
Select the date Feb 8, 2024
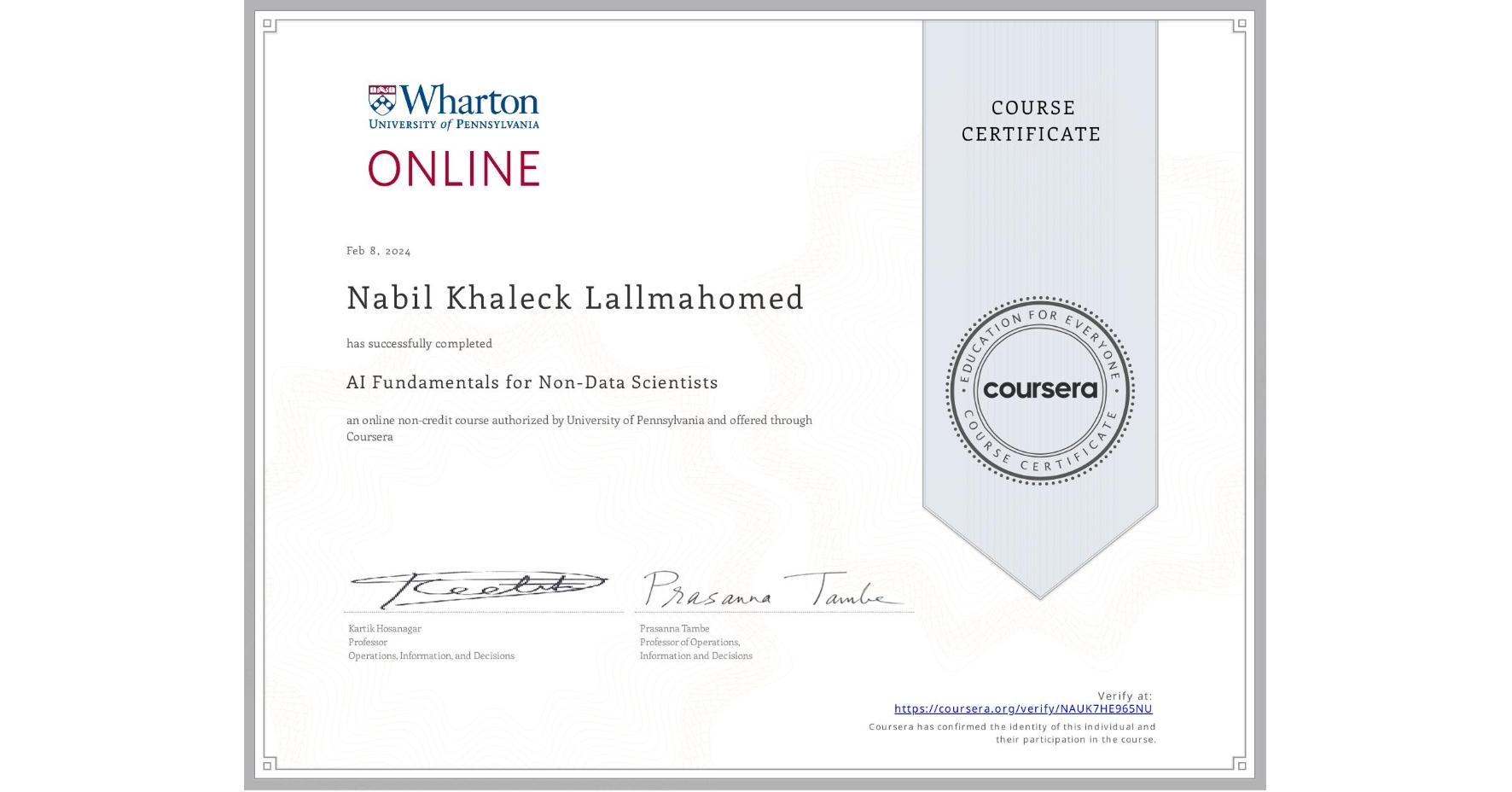(379, 251)
